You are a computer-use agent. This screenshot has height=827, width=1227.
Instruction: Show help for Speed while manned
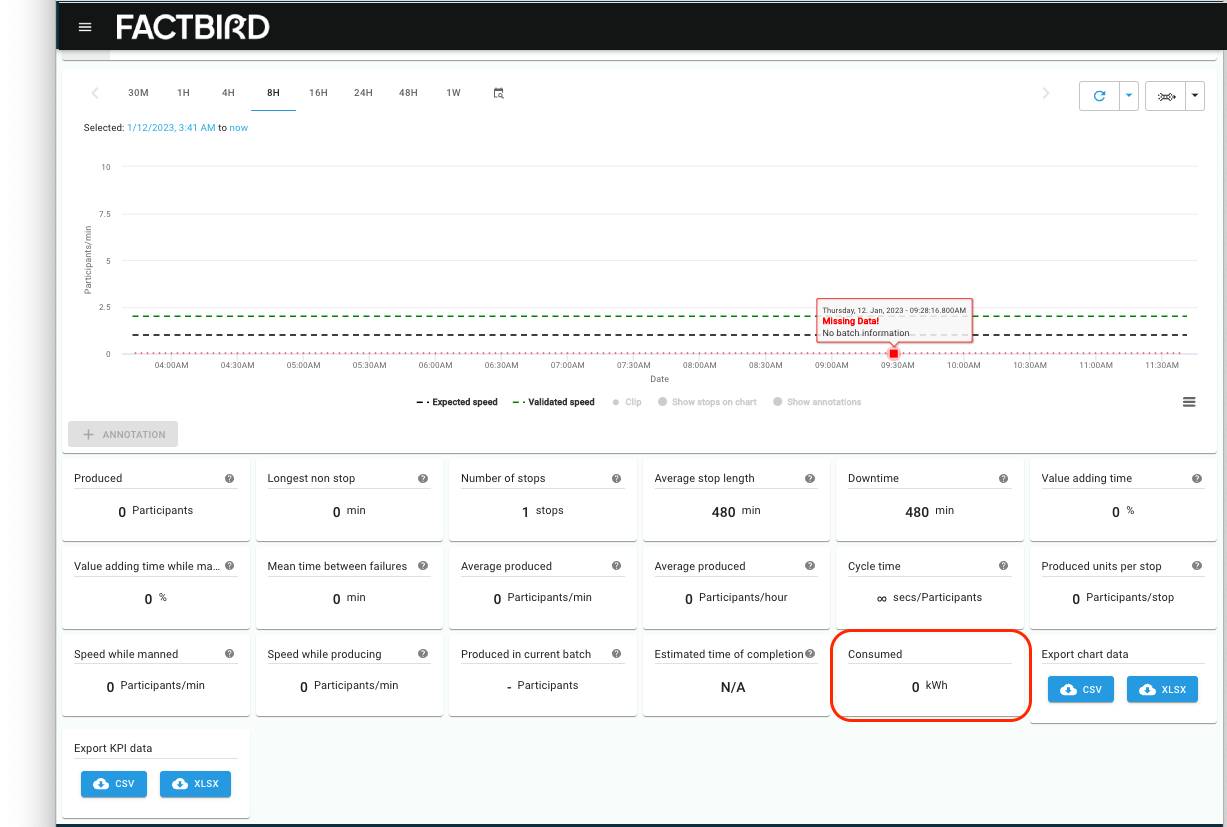pos(229,654)
